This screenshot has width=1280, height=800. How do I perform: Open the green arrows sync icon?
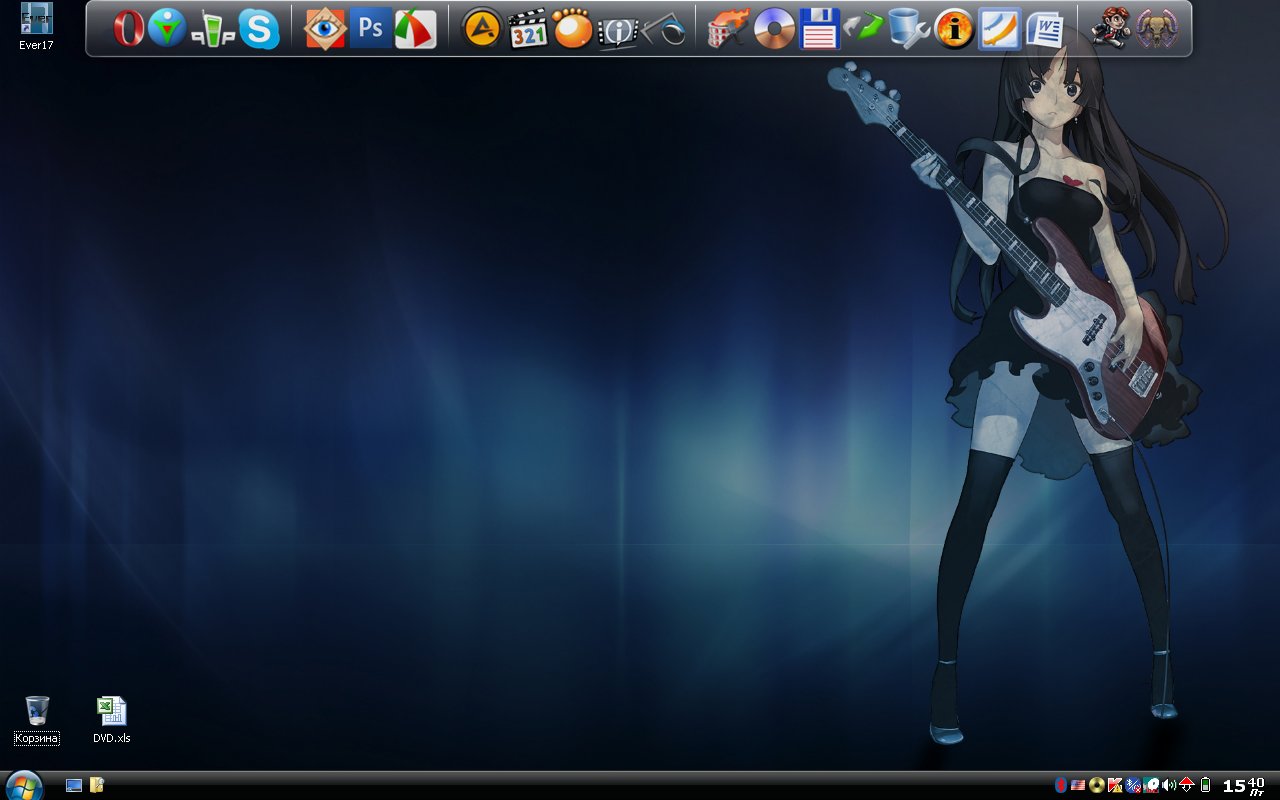tap(864, 28)
